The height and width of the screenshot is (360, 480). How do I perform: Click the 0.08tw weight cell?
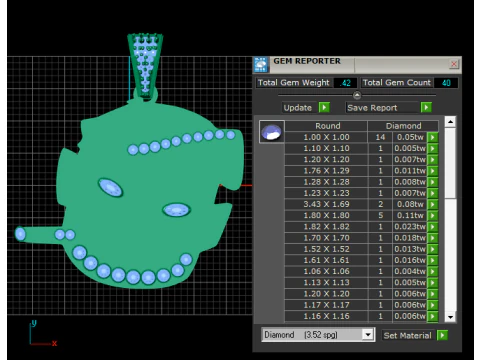(x=410, y=204)
